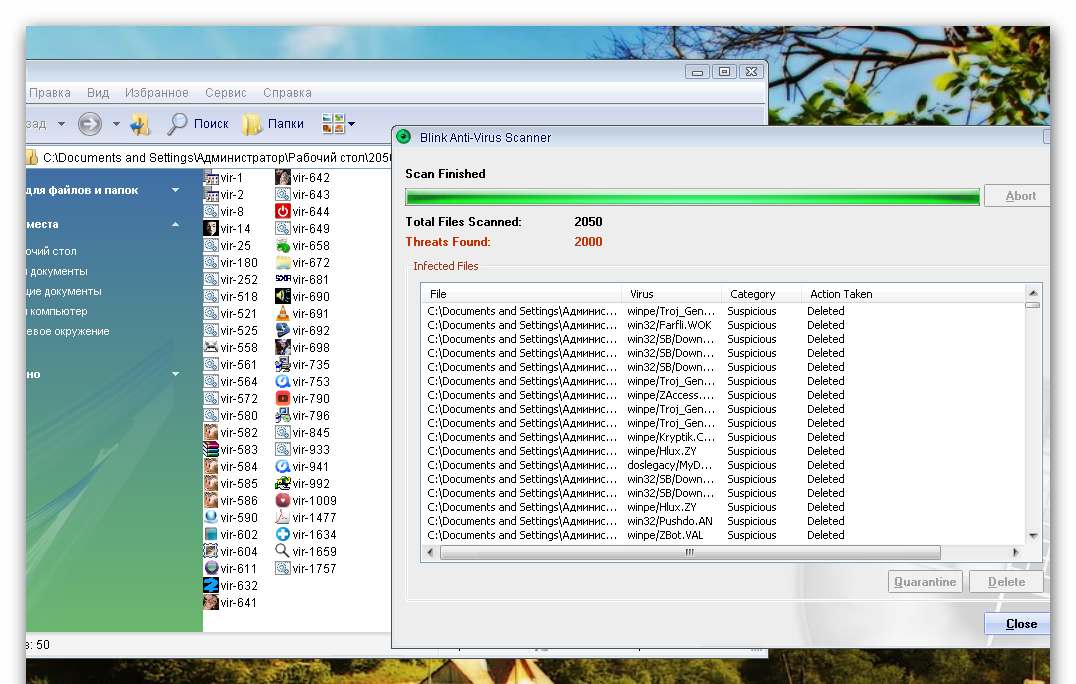Click the vir-690 speaker icon
Screen dimensions: 1076x684
[x=282, y=296]
